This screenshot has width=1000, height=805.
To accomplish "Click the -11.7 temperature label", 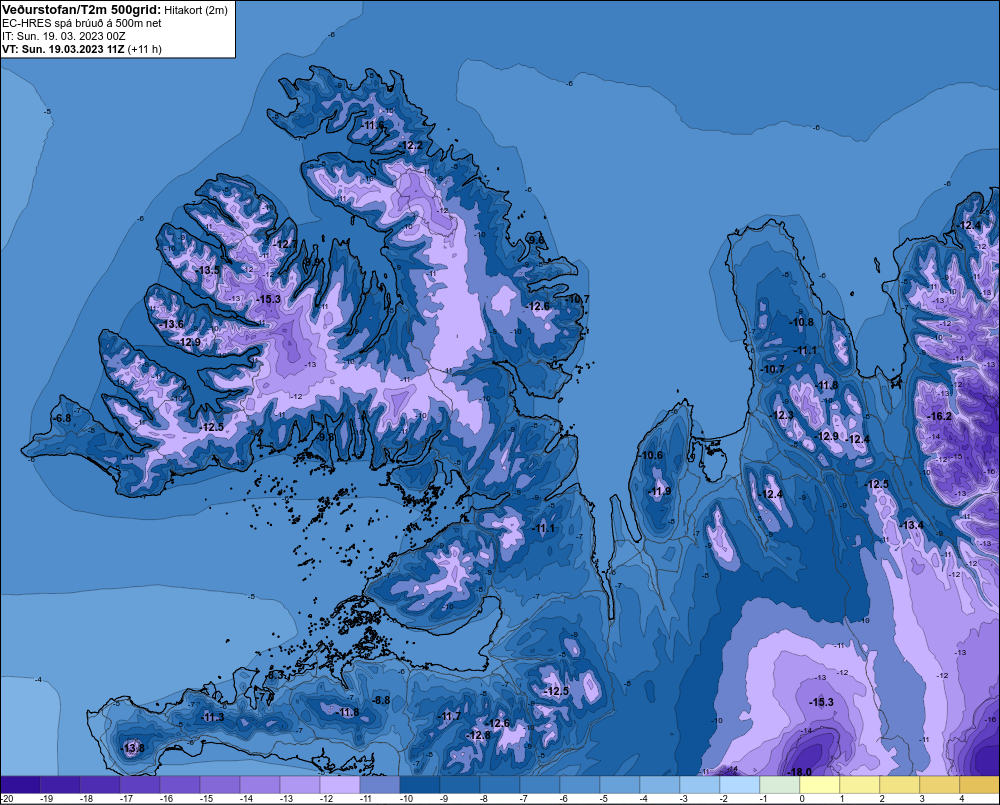I will point(449,716).
